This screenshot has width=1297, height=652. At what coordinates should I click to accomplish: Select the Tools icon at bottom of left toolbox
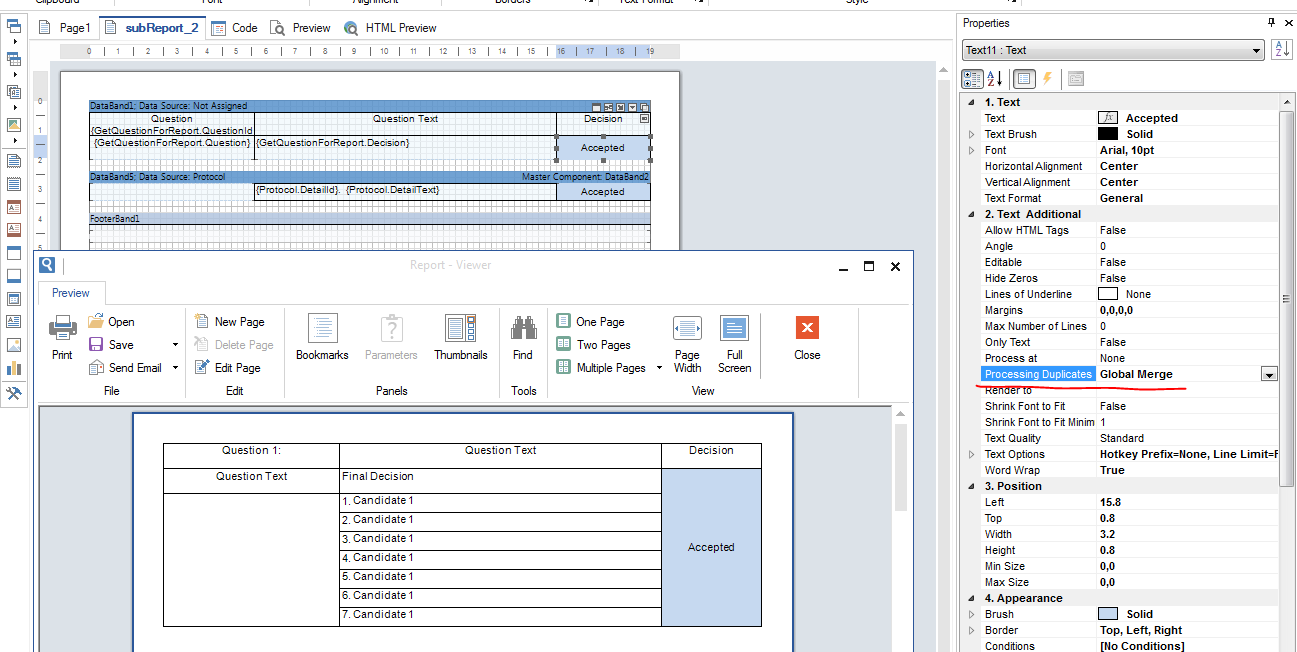(14, 394)
